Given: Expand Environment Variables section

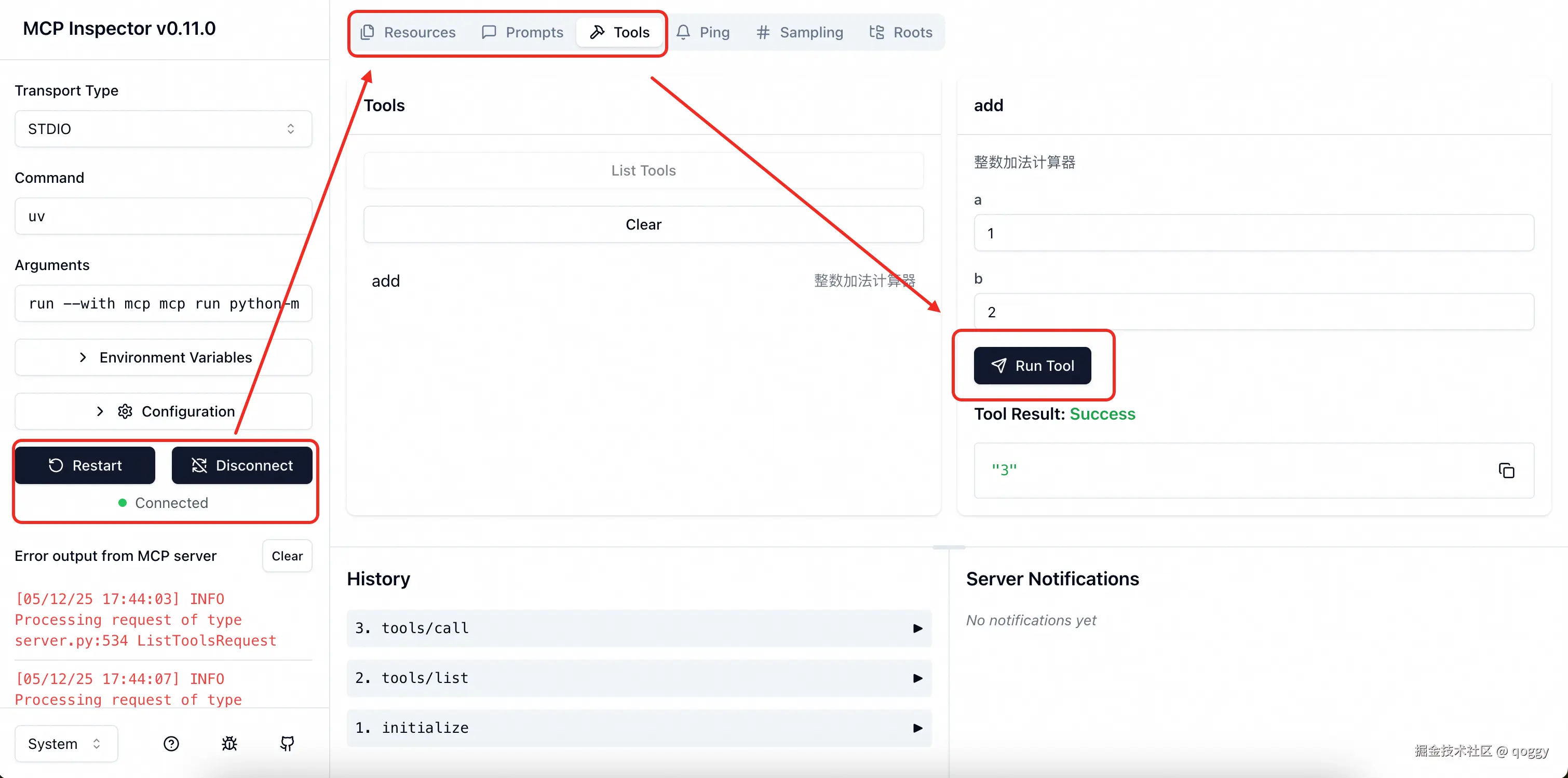Looking at the screenshot, I should (x=163, y=357).
